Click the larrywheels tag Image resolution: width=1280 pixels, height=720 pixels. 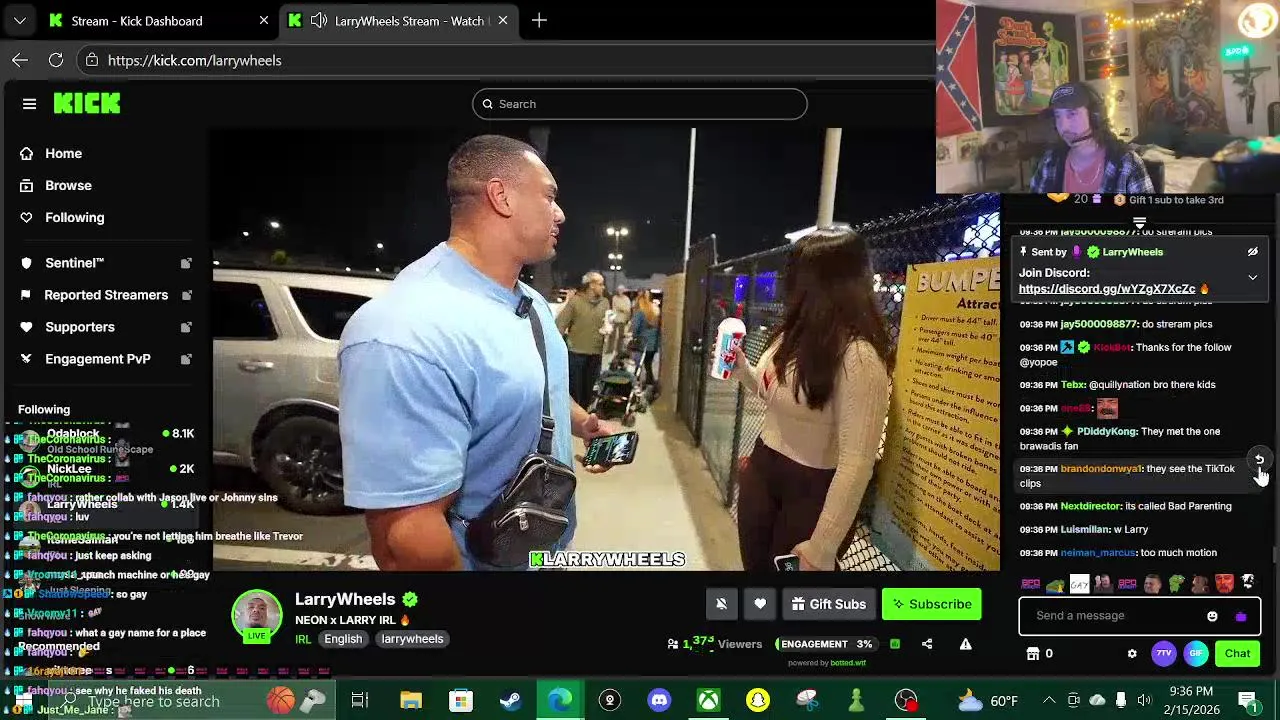click(x=412, y=639)
